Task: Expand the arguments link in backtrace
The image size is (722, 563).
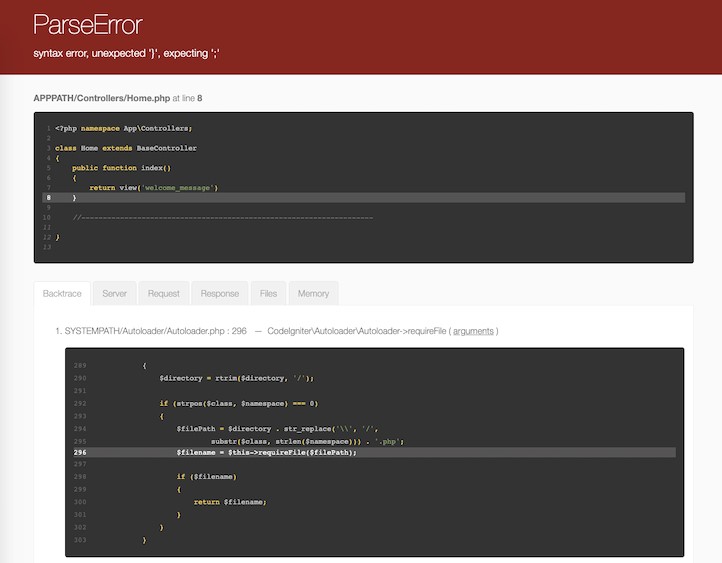Action: [474, 331]
